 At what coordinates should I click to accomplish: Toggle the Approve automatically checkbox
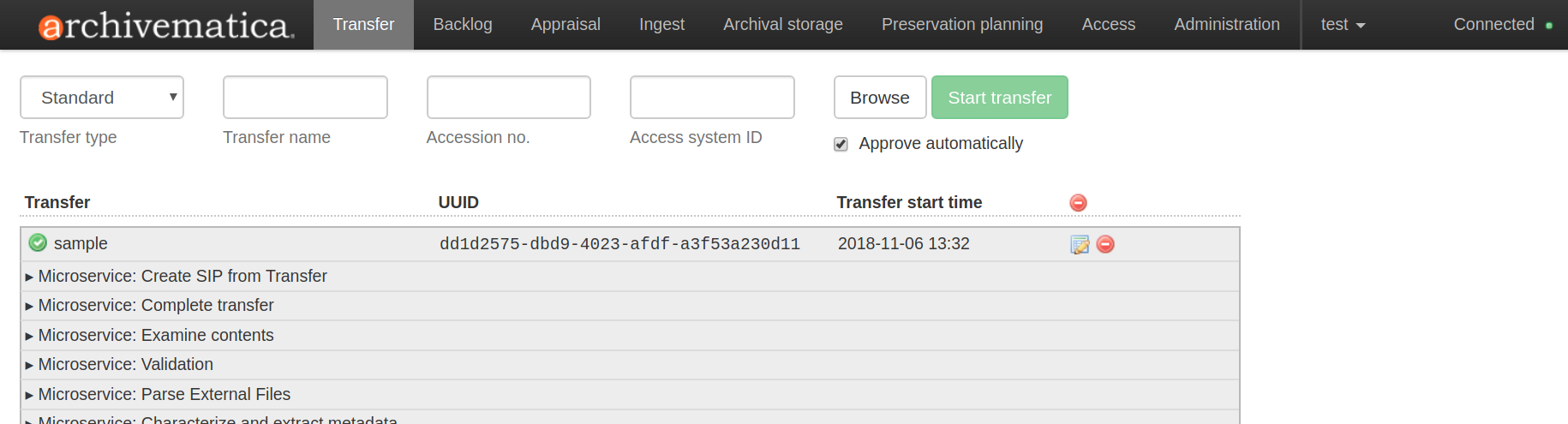point(841,144)
